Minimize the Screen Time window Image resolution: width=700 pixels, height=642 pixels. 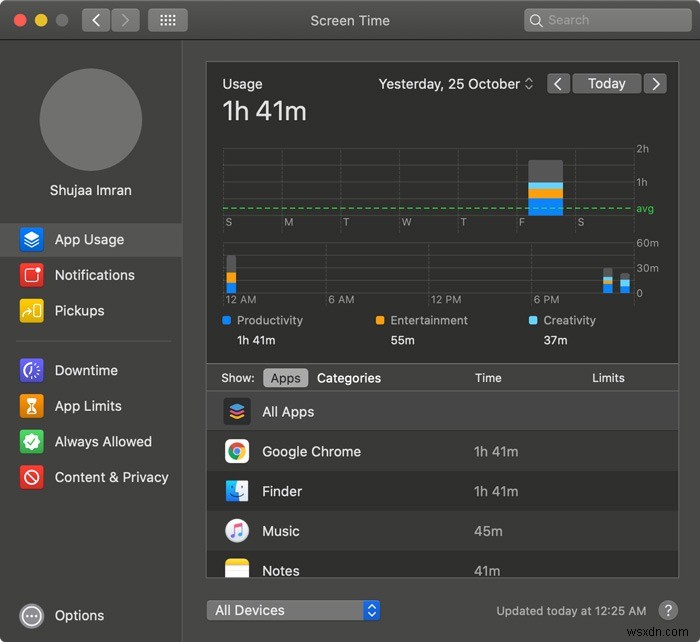pos(41,20)
